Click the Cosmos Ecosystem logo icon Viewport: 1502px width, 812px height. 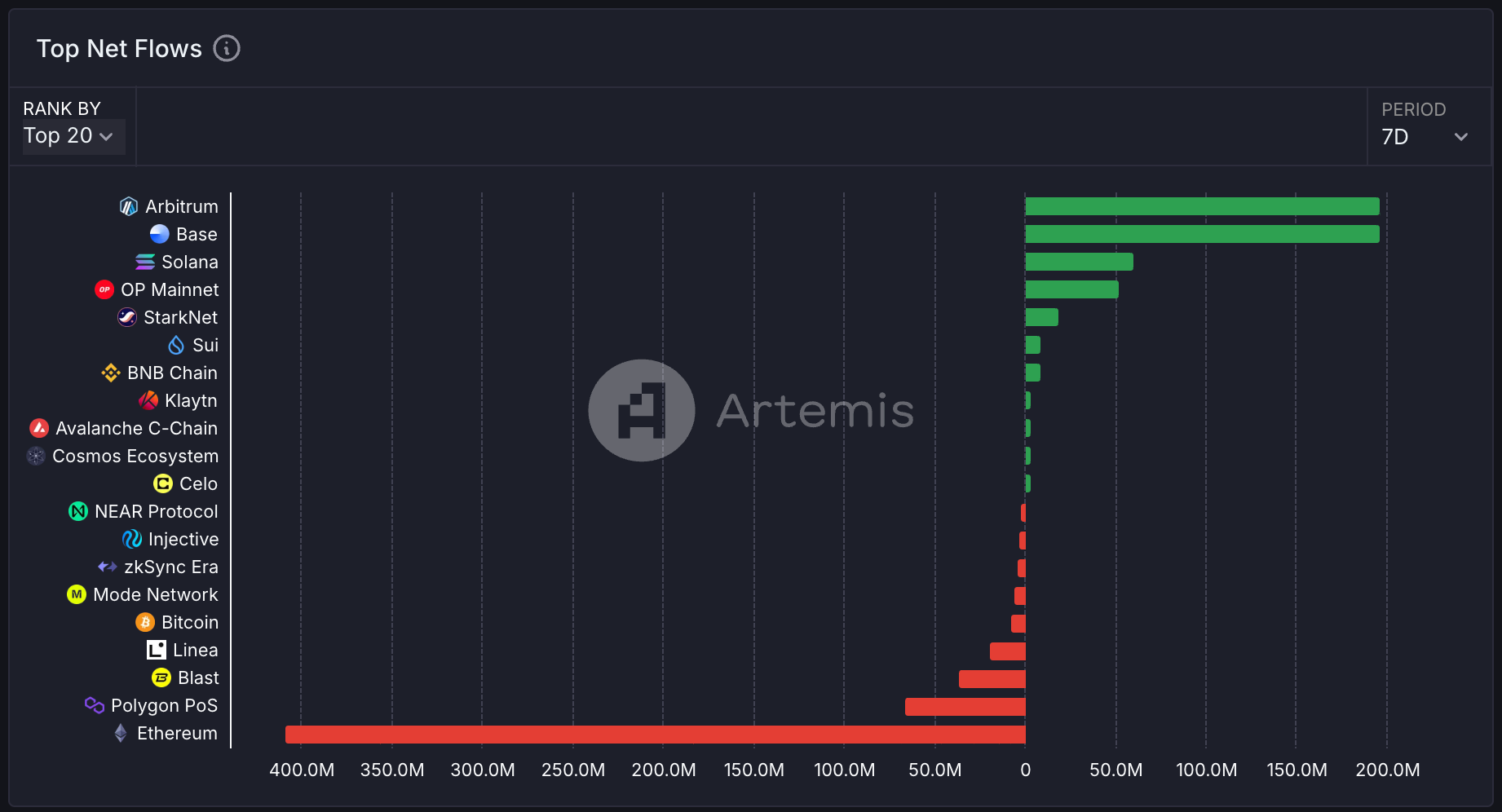point(36,456)
